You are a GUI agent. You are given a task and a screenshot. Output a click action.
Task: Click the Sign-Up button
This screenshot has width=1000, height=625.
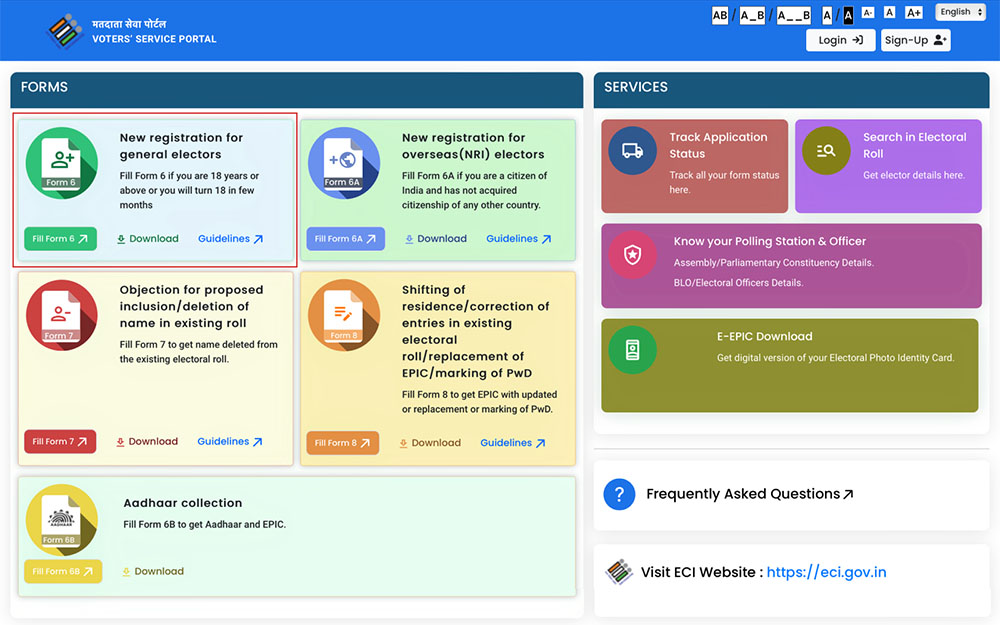click(915, 40)
